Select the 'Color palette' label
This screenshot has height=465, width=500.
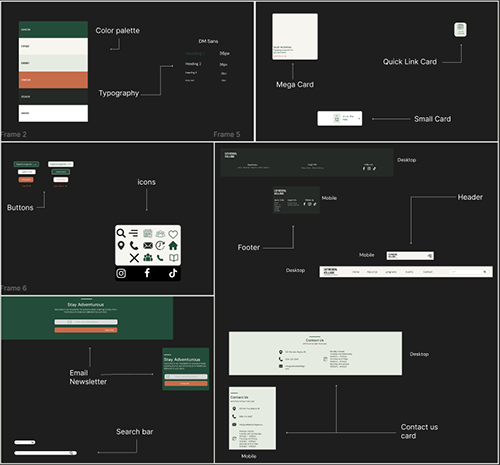[118, 31]
